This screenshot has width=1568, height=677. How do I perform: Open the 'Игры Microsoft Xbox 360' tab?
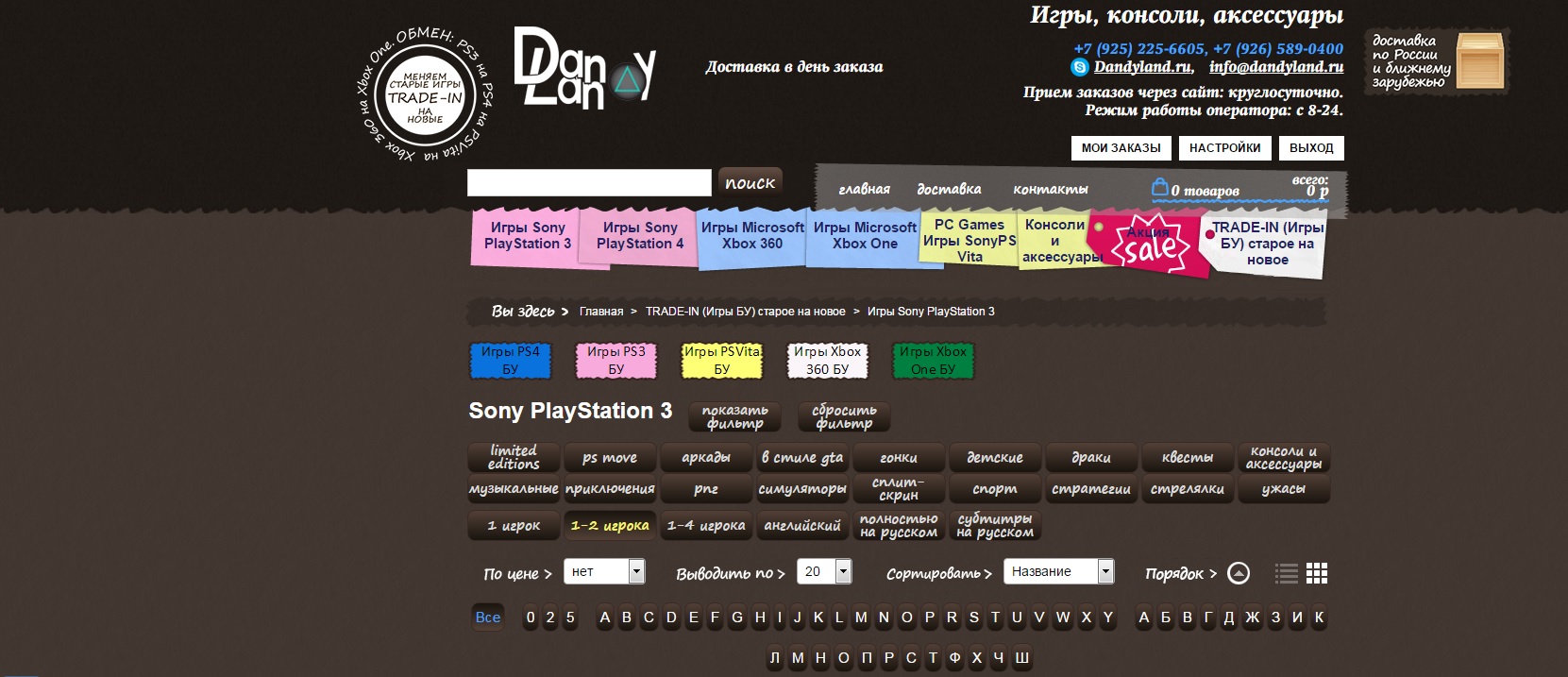[752, 237]
